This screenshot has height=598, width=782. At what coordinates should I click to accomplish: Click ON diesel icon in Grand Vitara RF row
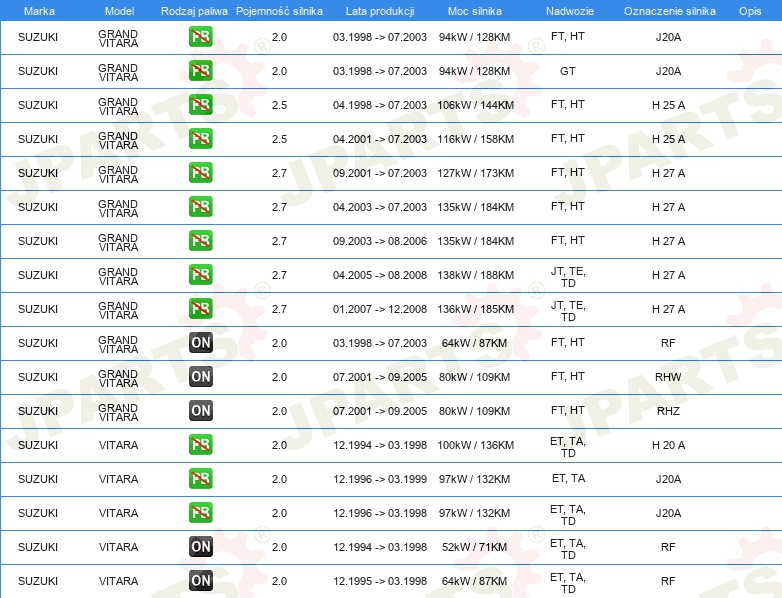click(200, 343)
